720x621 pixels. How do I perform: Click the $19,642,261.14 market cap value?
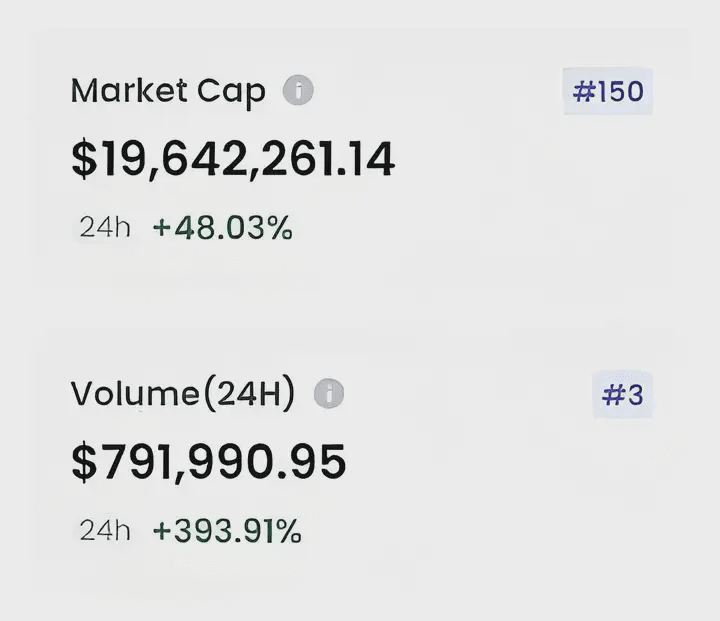233,160
